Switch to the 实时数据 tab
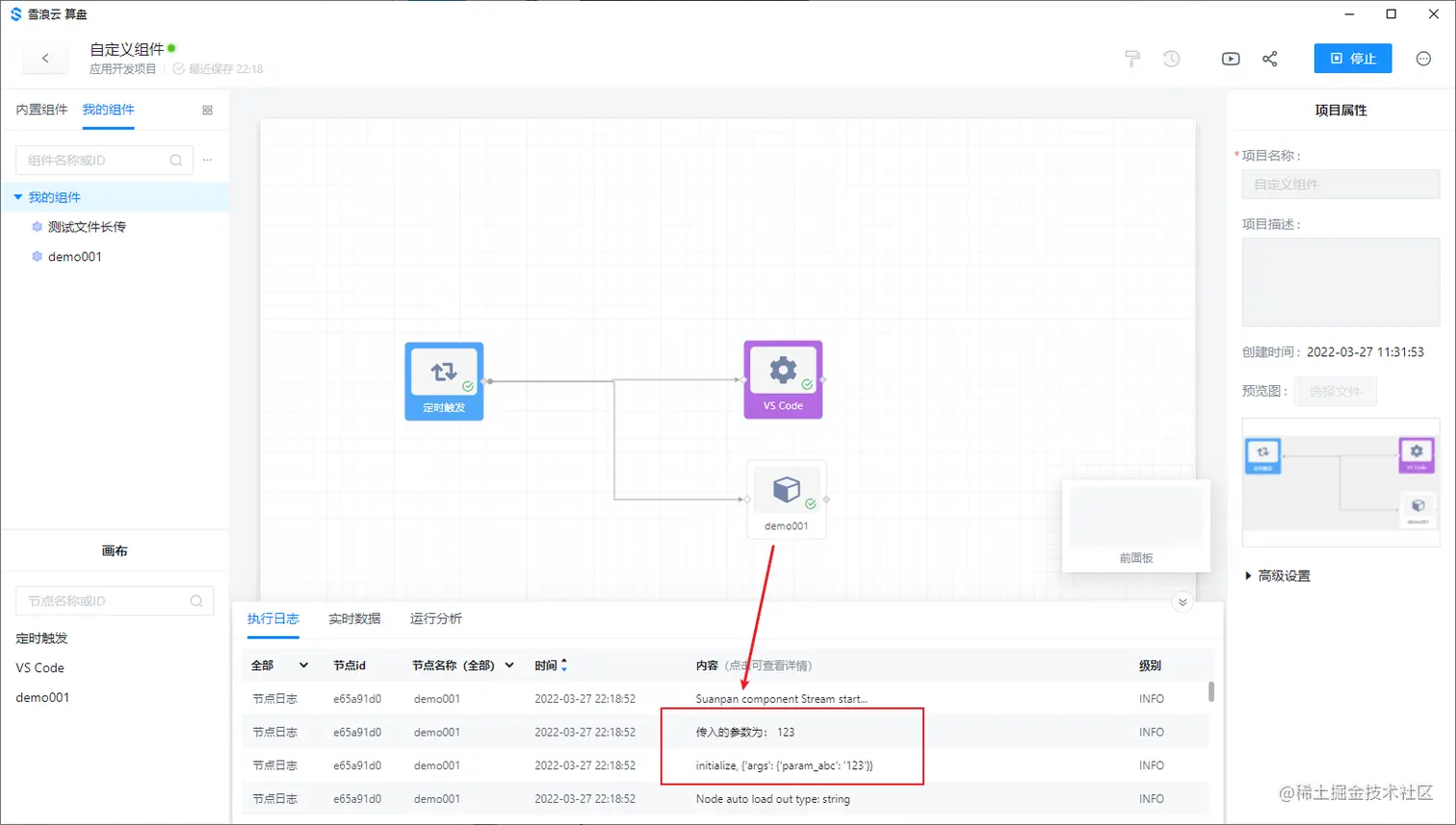Viewport: 1456px width, 825px height. (354, 619)
